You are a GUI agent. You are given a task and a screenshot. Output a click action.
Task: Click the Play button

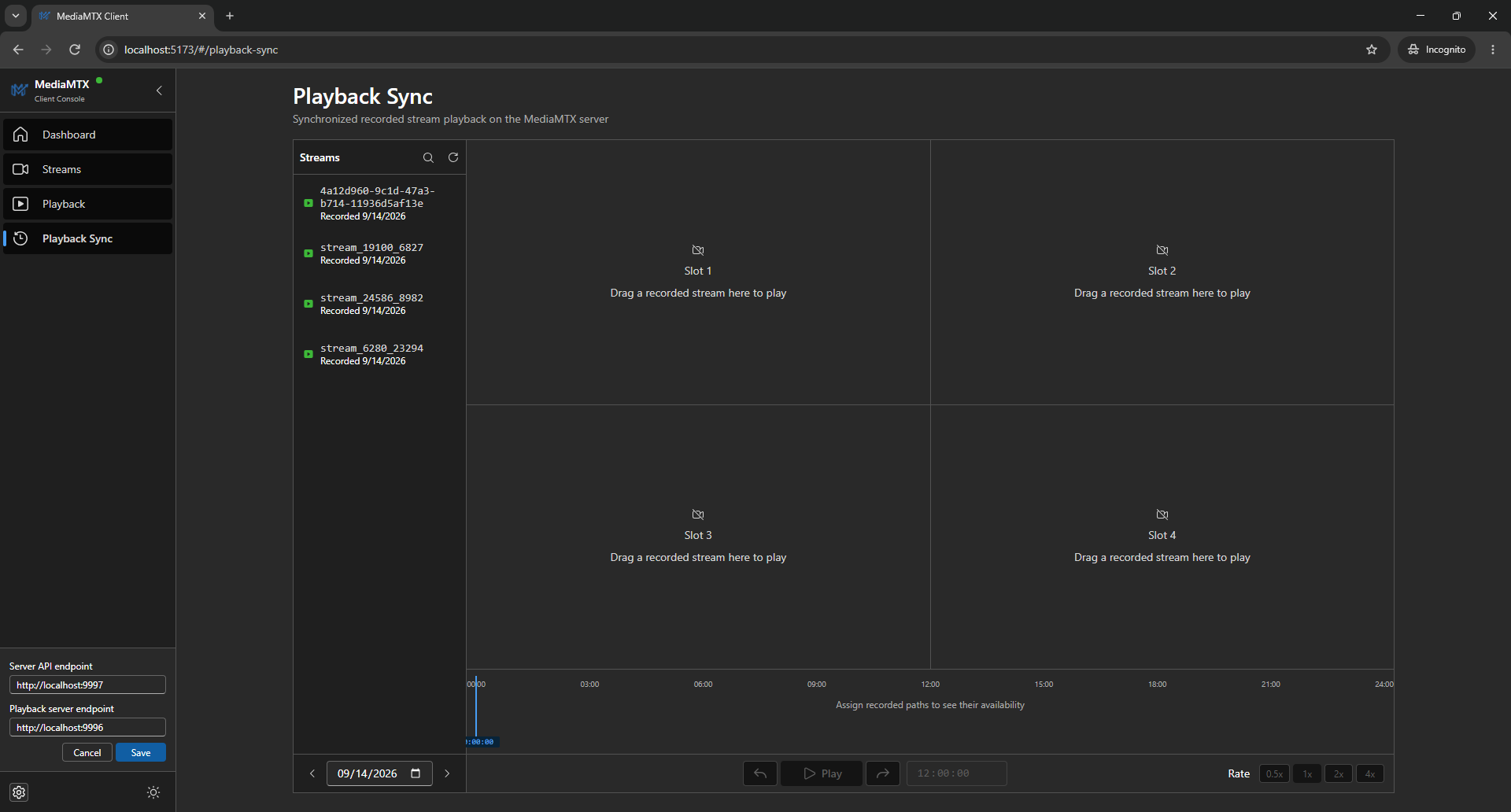tap(822, 773)
